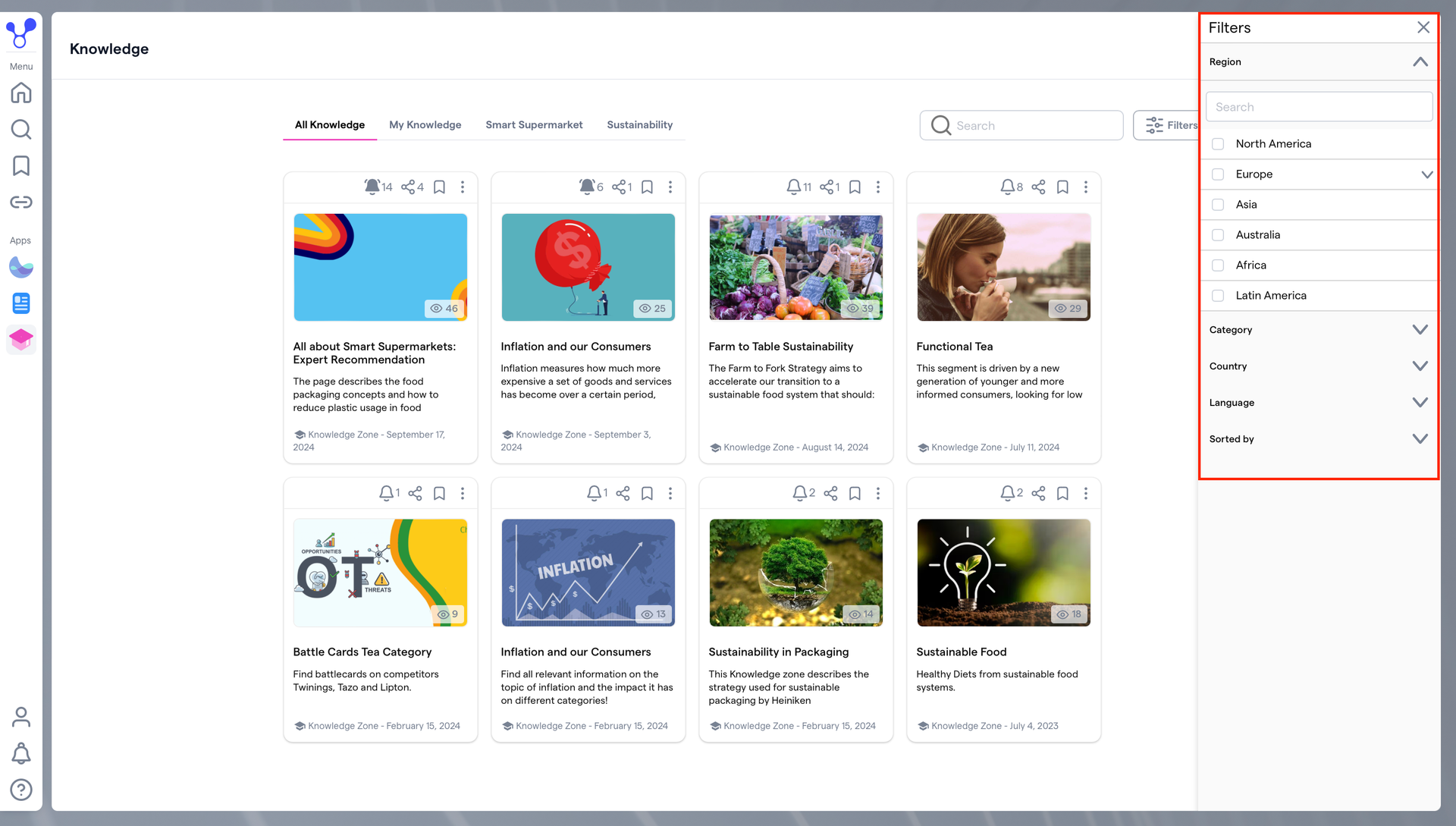1456x826 pixels.
Task: Click bell icon on Battle Cards Tea card
Action: [386, 493]
